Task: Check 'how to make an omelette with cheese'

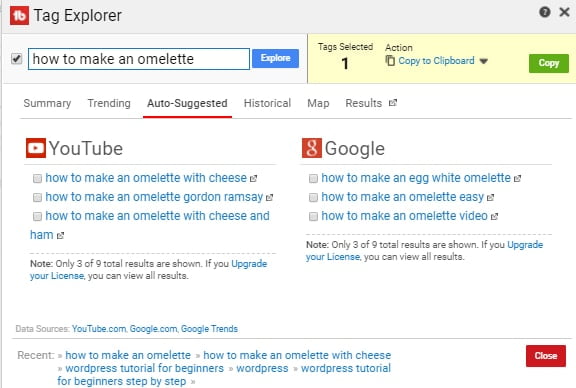Action: click(37, 179)
